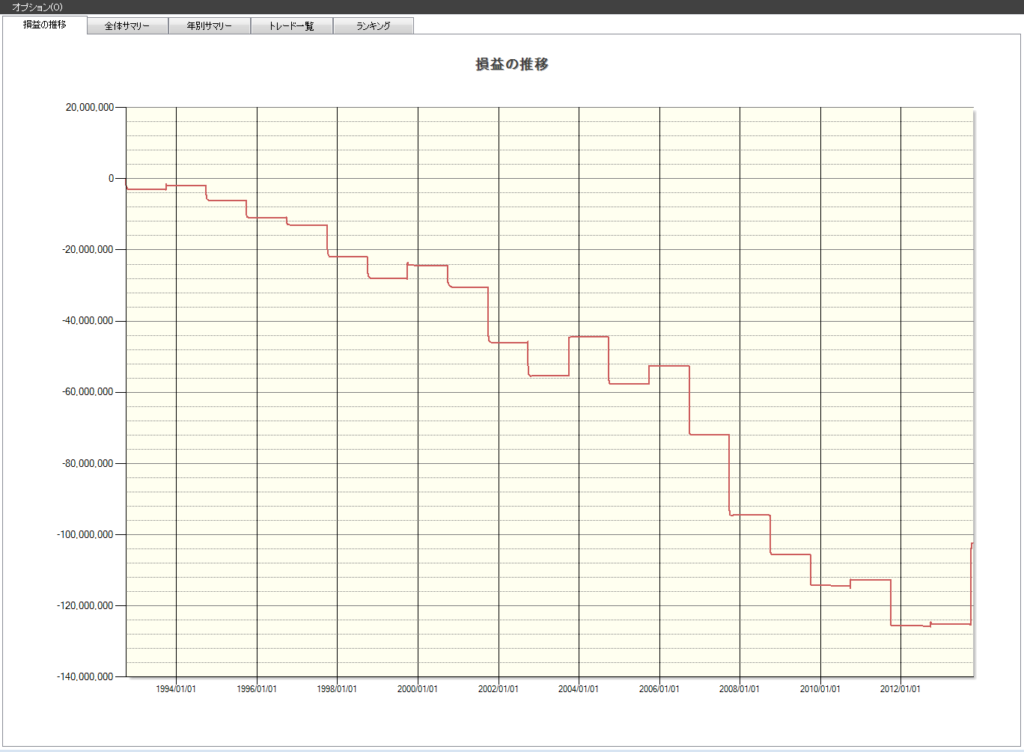Click the 1996/01/01 x-axis label
The image size is (1024, 752).
[257, 689]
